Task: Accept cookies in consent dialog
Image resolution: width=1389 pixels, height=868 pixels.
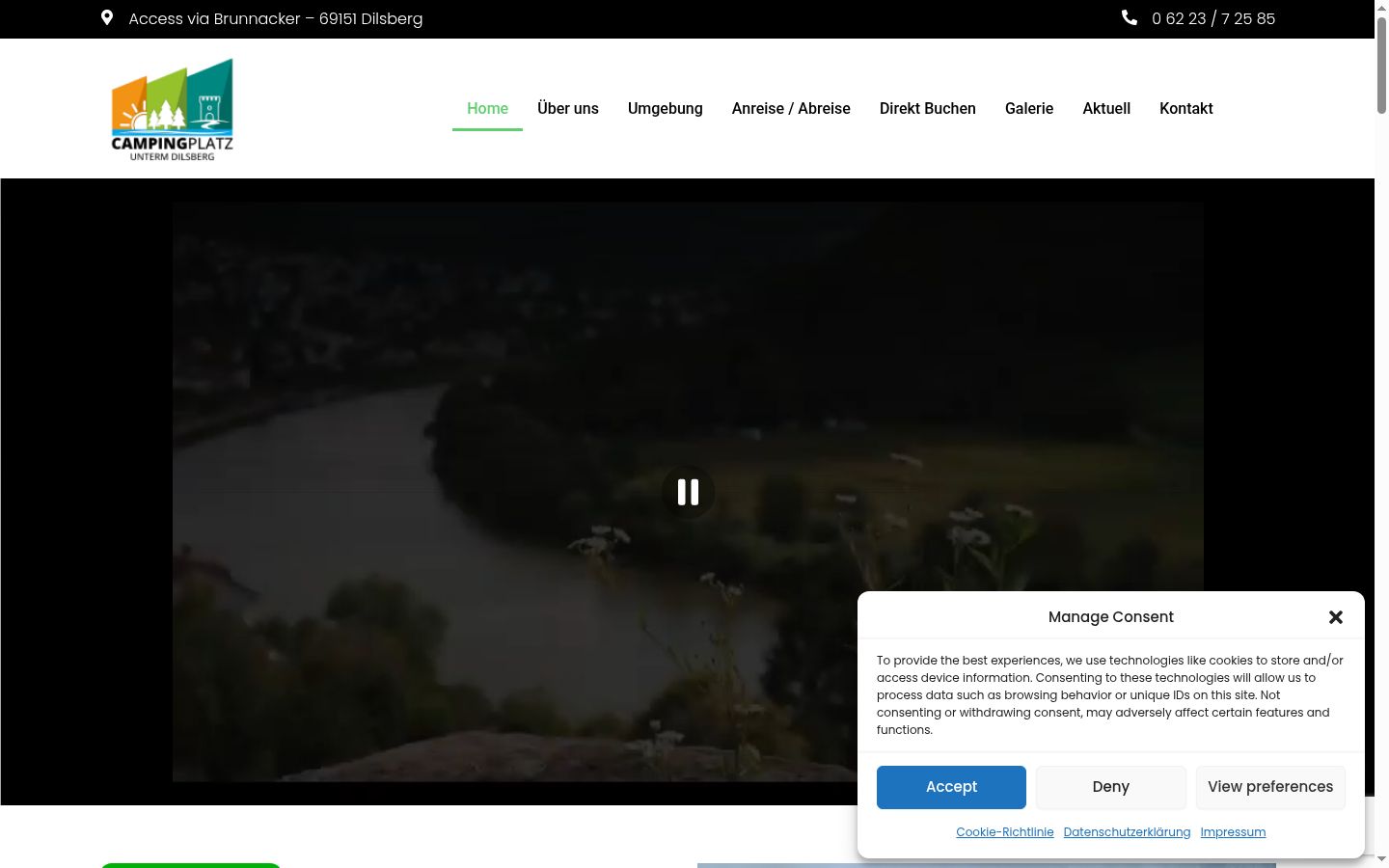Action: coord(951,787)
